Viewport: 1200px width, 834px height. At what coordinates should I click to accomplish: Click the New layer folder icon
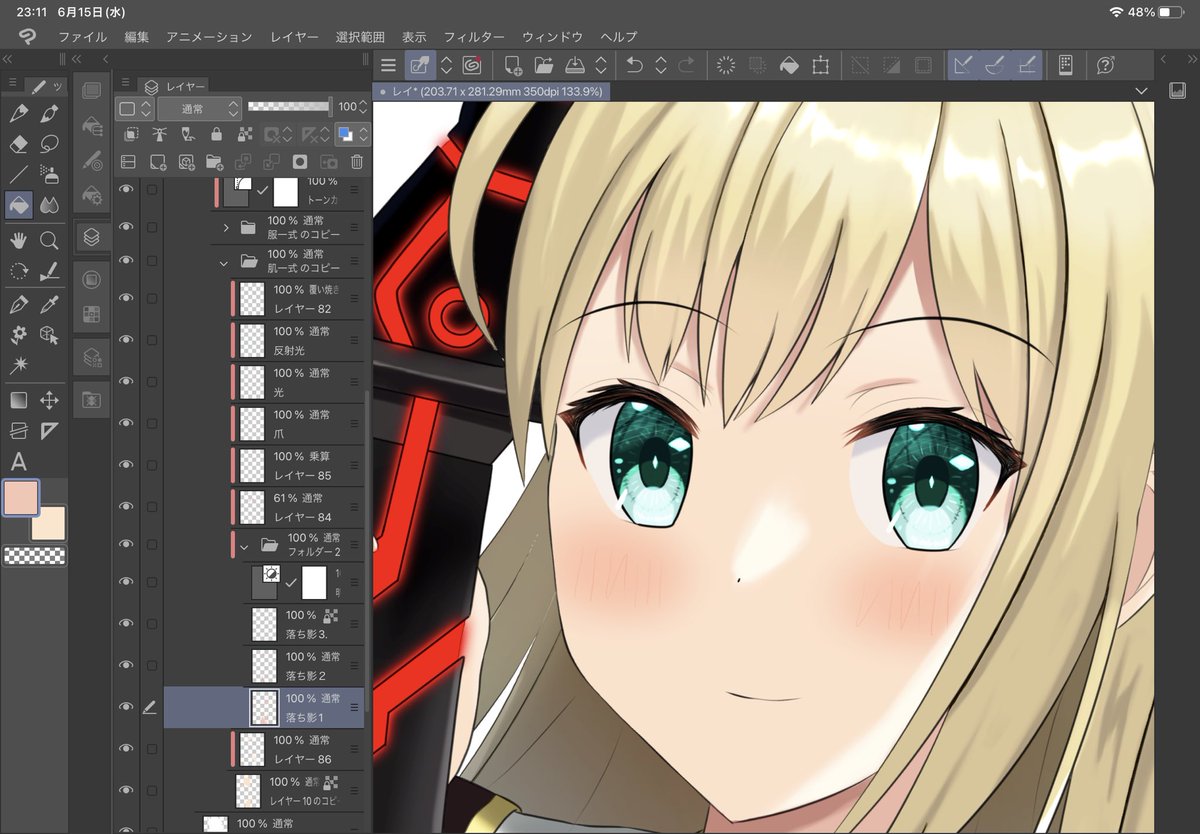[213, 162]
